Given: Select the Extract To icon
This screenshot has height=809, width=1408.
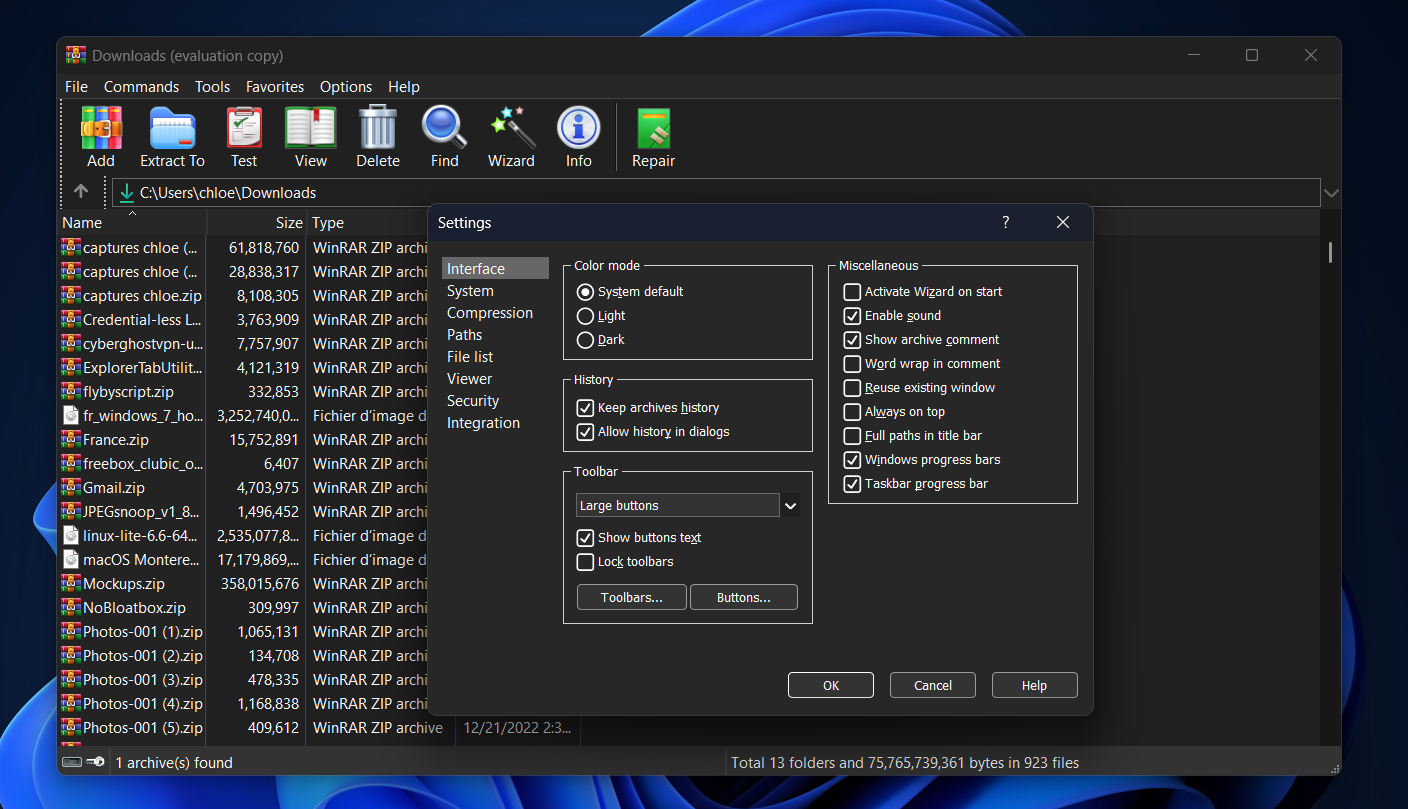Looking at the screenshot, I should pos(171,135).
